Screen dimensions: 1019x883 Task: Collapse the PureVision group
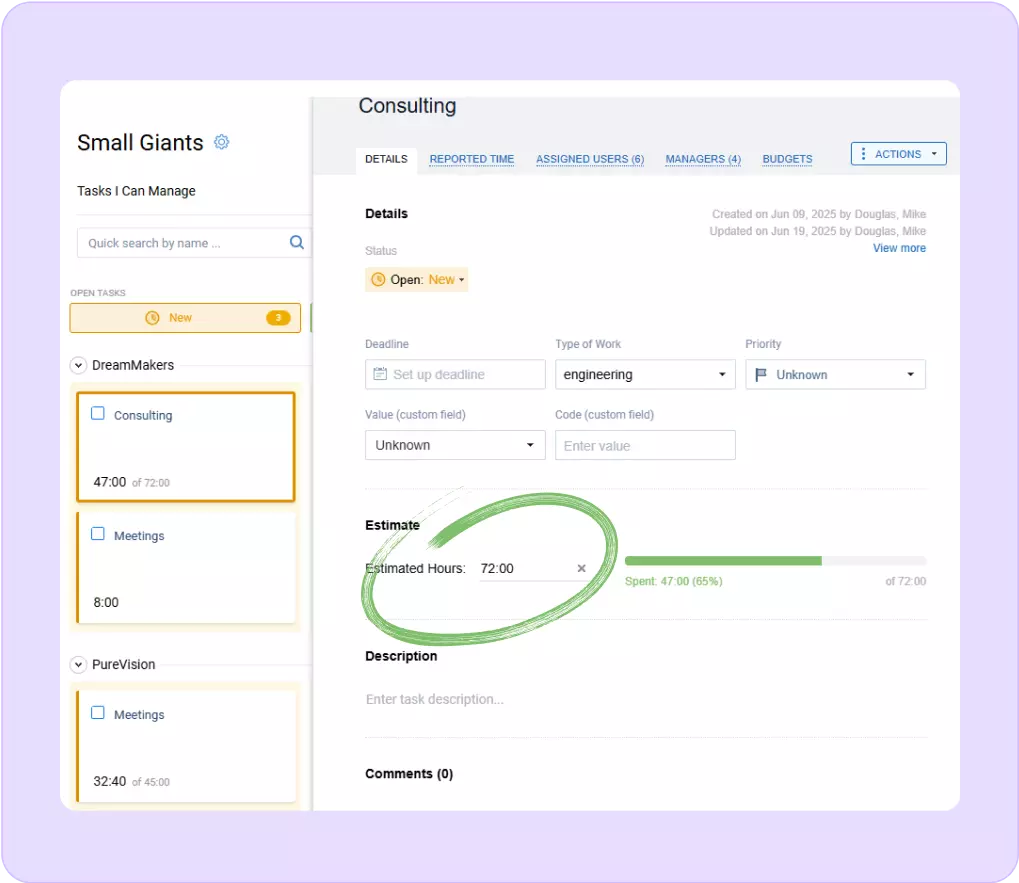coord(78,665)
